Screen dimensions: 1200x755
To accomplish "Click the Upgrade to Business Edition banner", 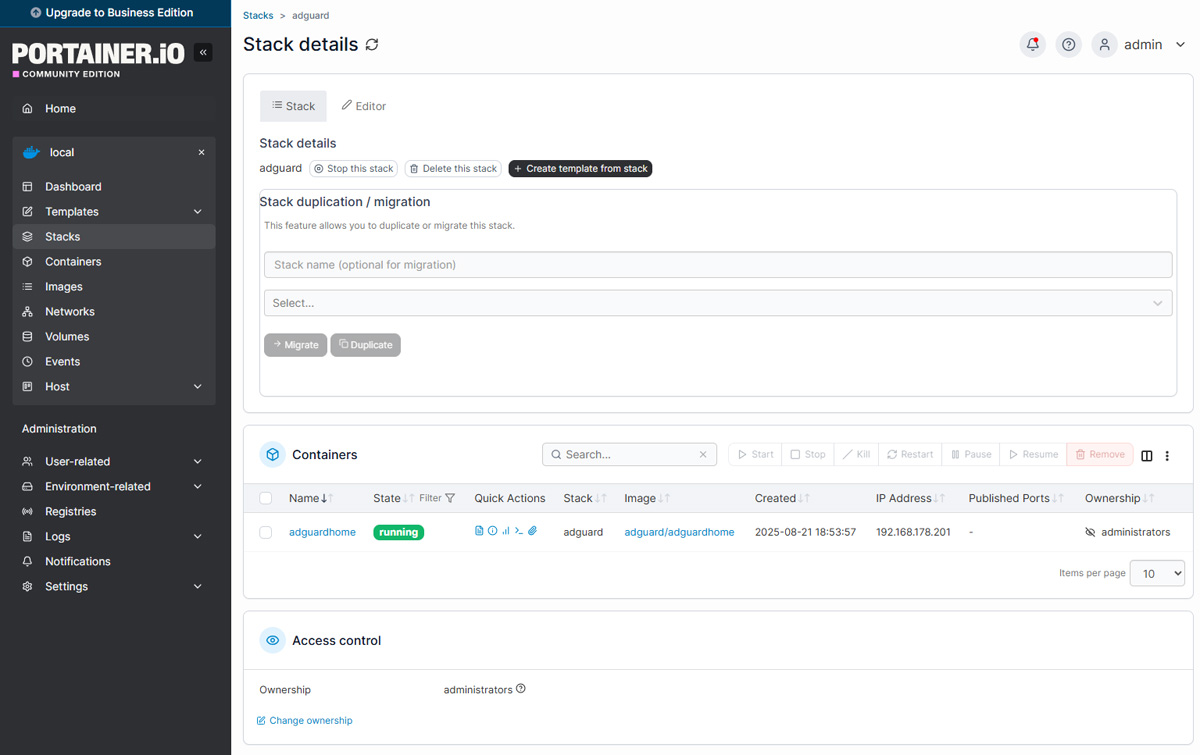I will pyautogui.click(x=115, y=13).
